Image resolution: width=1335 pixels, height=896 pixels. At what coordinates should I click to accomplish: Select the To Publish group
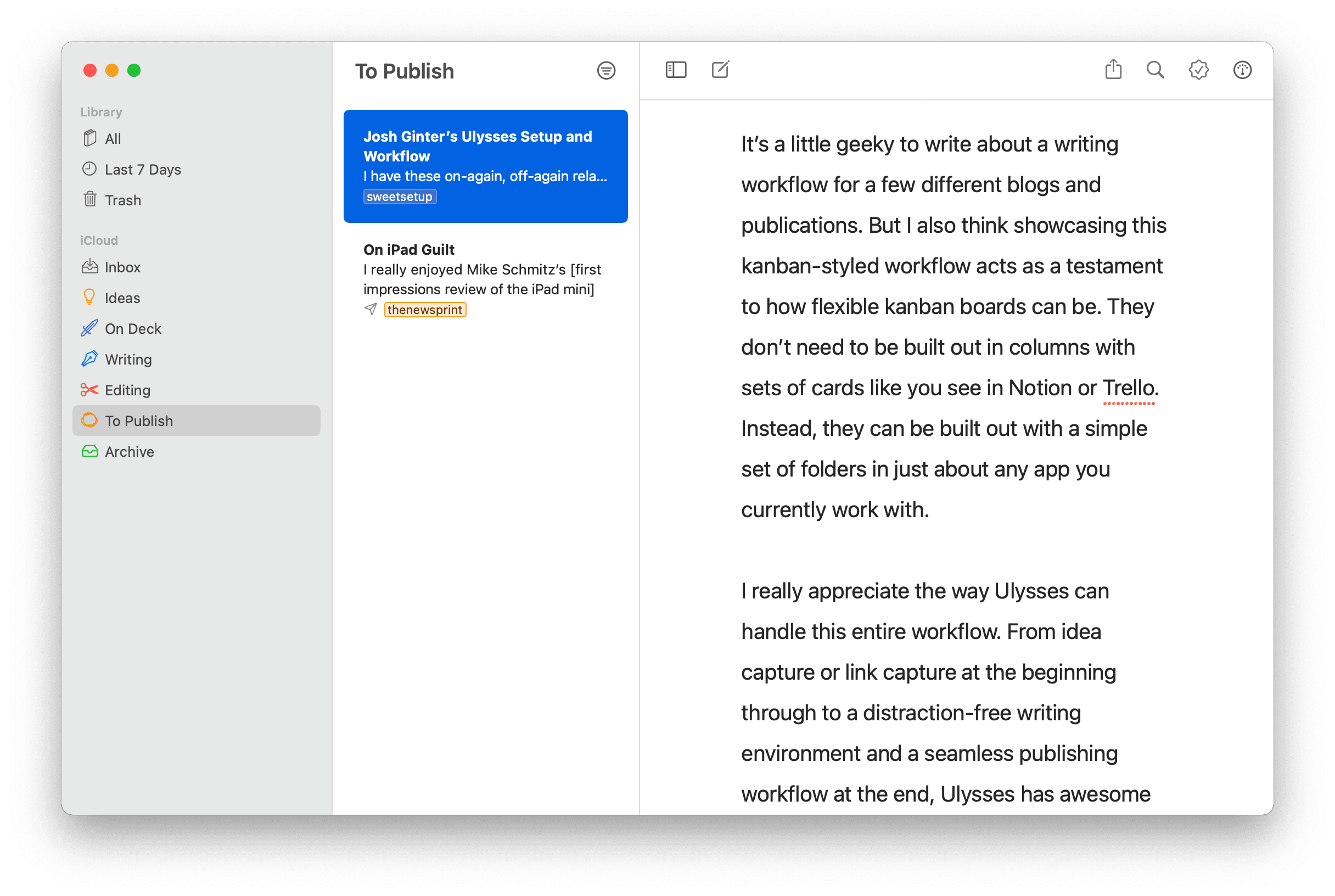[x=196, y=421]
